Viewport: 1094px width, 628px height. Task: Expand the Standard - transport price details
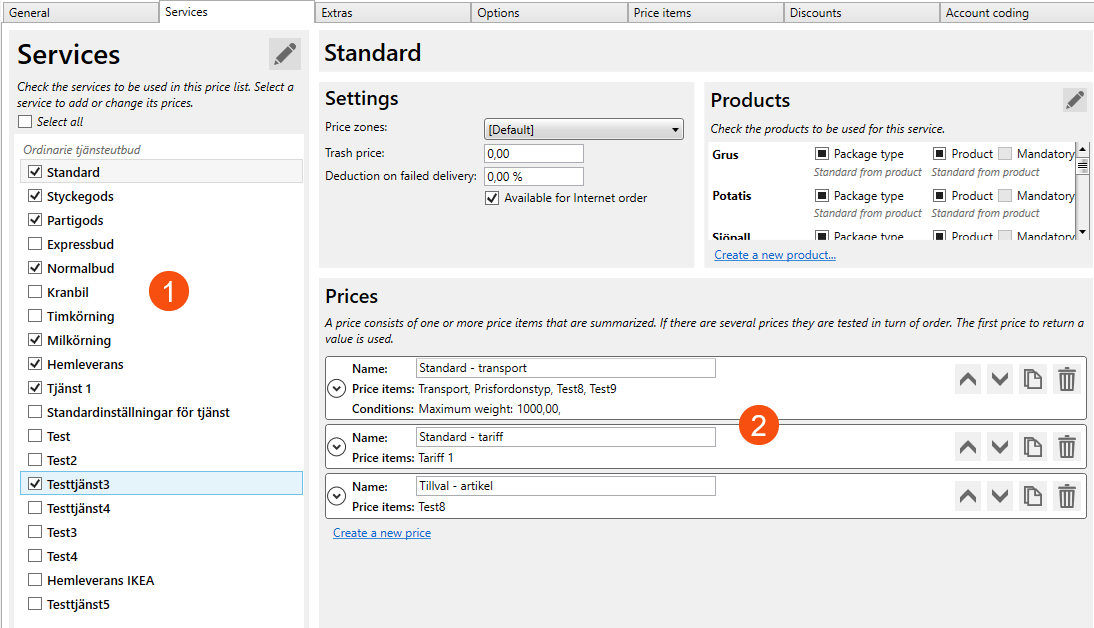(338, 388)
